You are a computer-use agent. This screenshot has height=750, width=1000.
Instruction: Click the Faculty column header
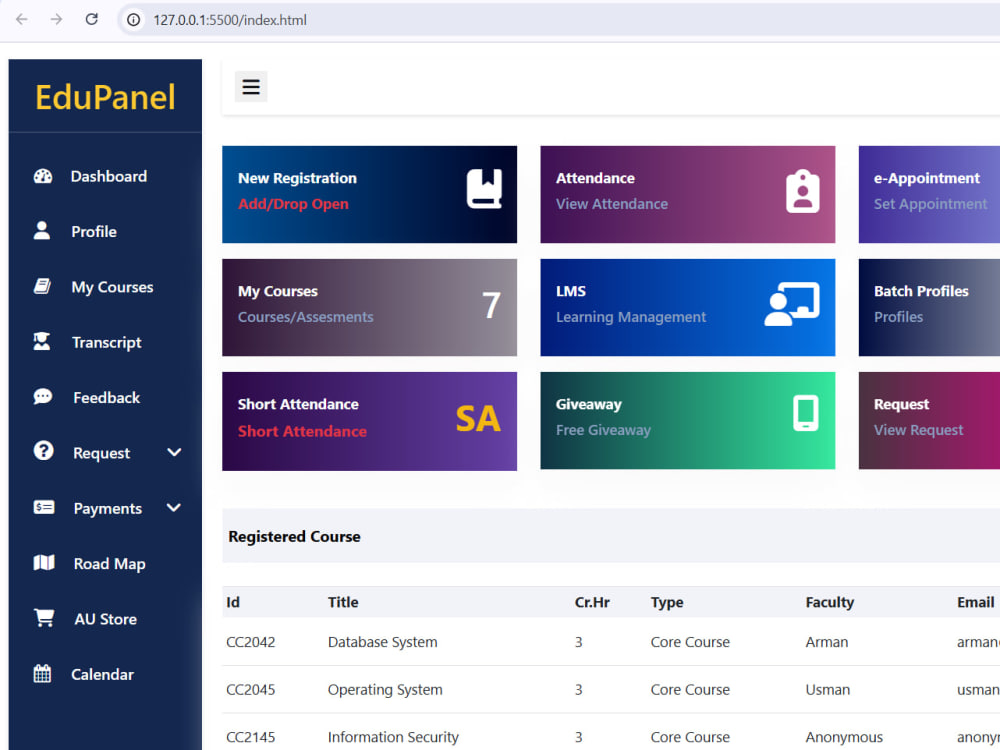coord(830,603)
